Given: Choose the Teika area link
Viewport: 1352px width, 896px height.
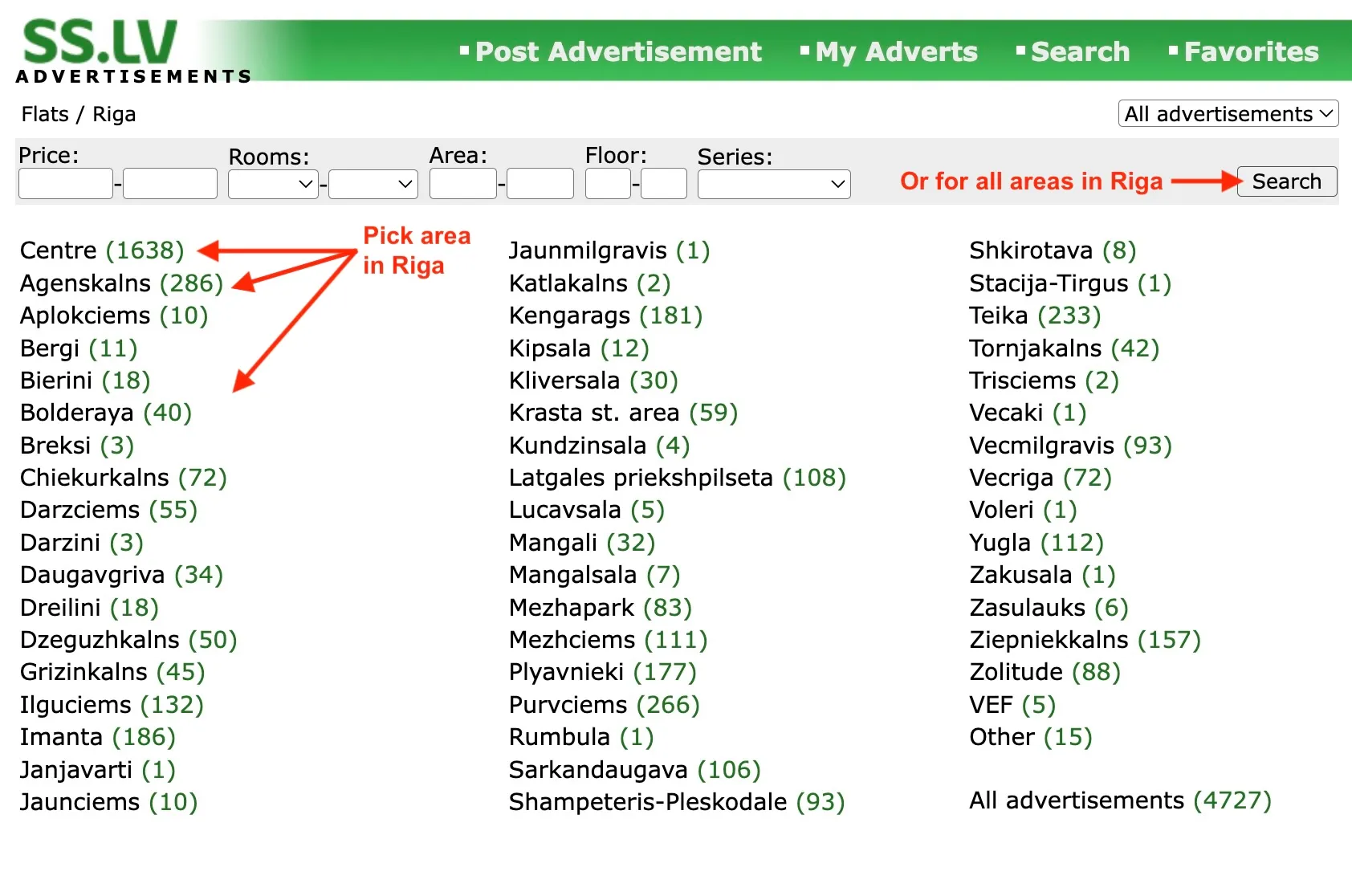Looking at the screenshot, I should (998, 316).
